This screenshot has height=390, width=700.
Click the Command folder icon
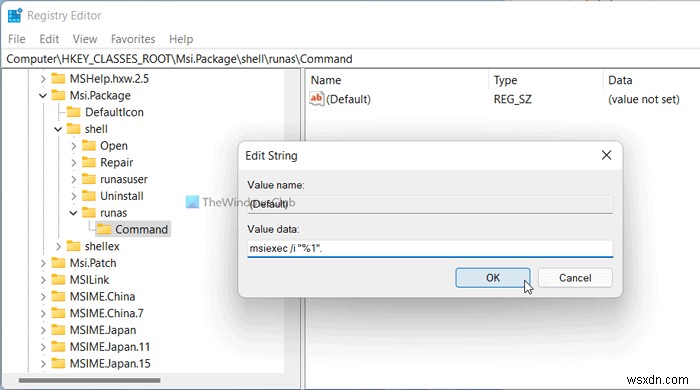coord(104,229)
